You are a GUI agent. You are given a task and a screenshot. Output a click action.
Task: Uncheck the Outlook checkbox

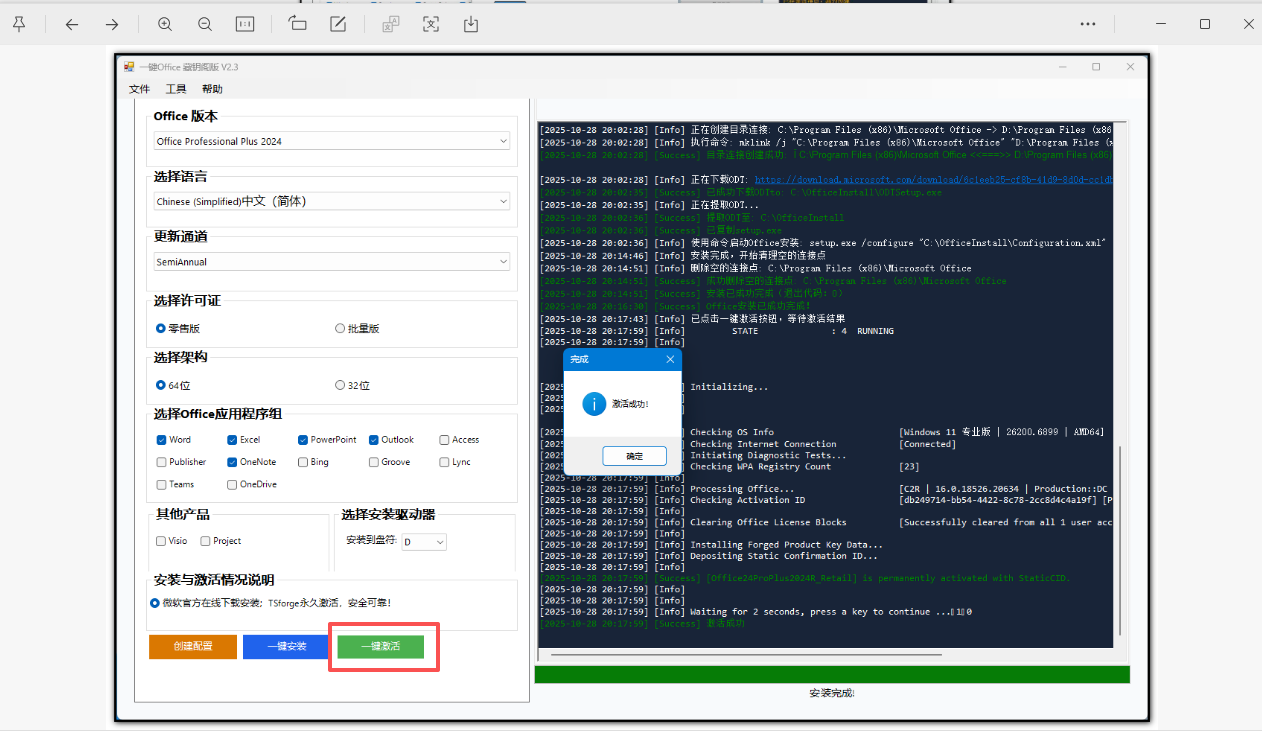coord(374,440)
